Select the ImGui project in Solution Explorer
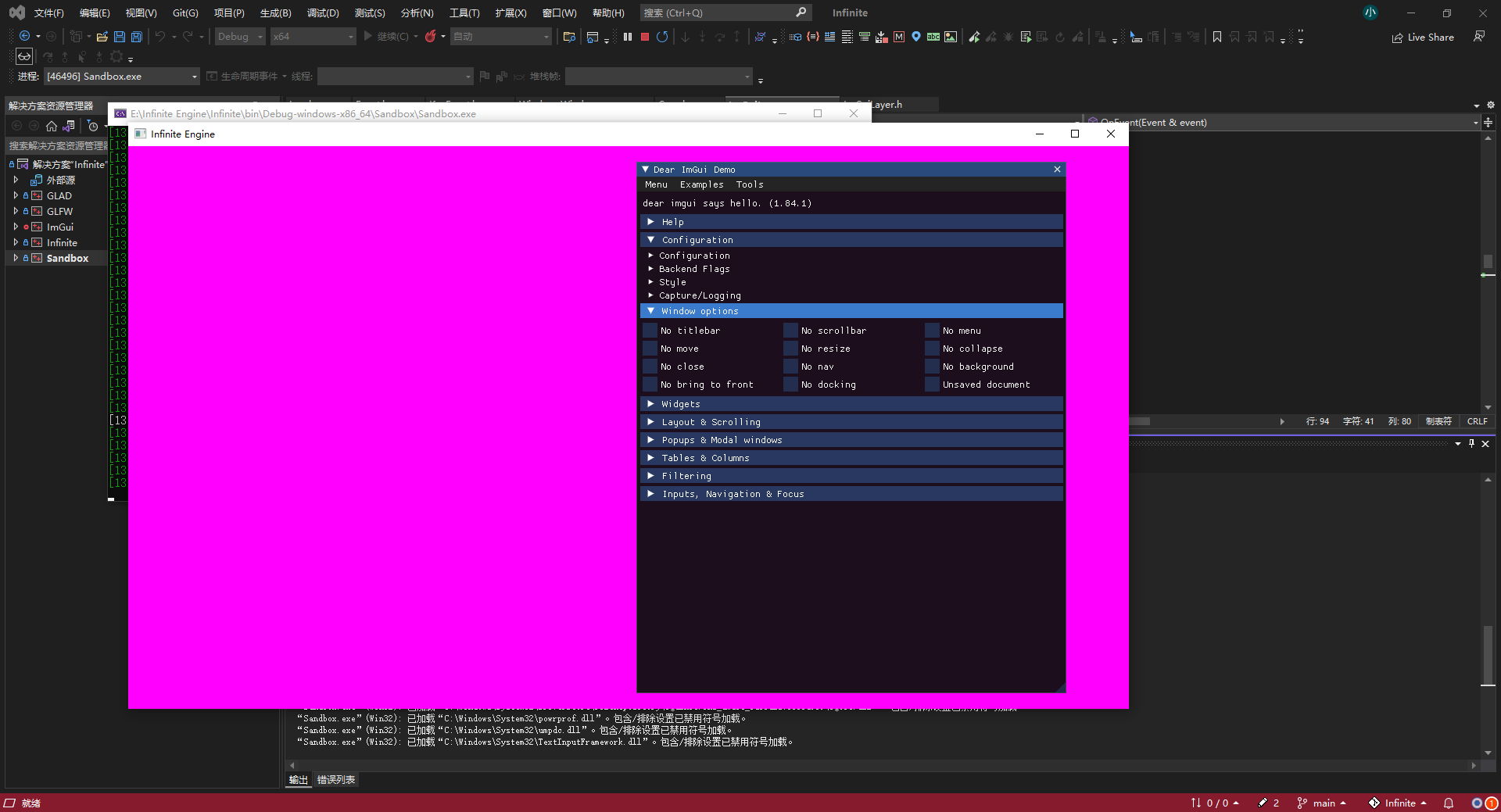Screen dimensions: 1501x812 point(59,227)
